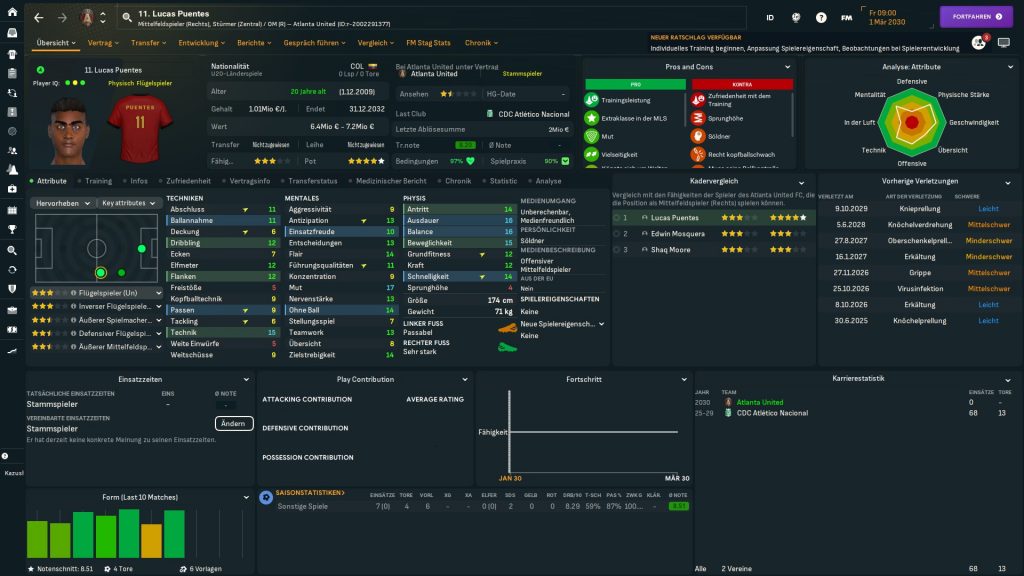Open the Vertrag menu
Image resolution: width=1024 pixels, height=576 pixels.
[102, 43]
